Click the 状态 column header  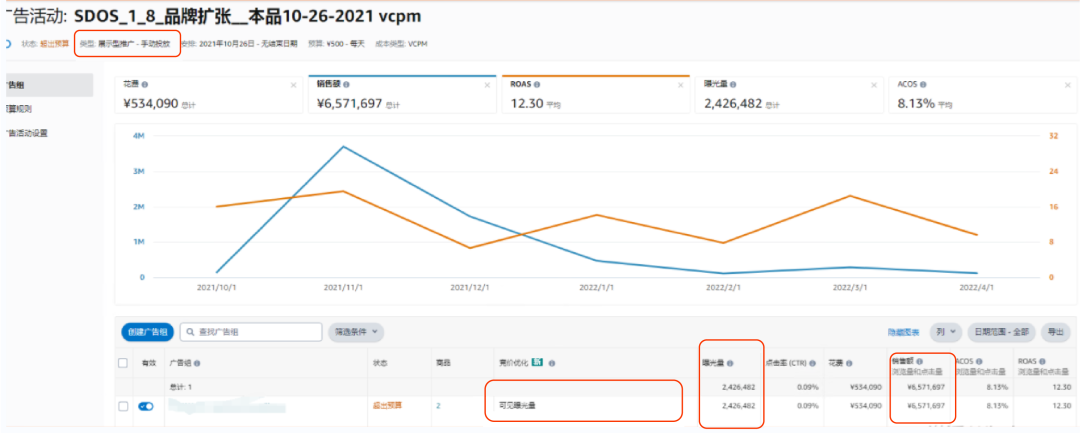(380, 363)
